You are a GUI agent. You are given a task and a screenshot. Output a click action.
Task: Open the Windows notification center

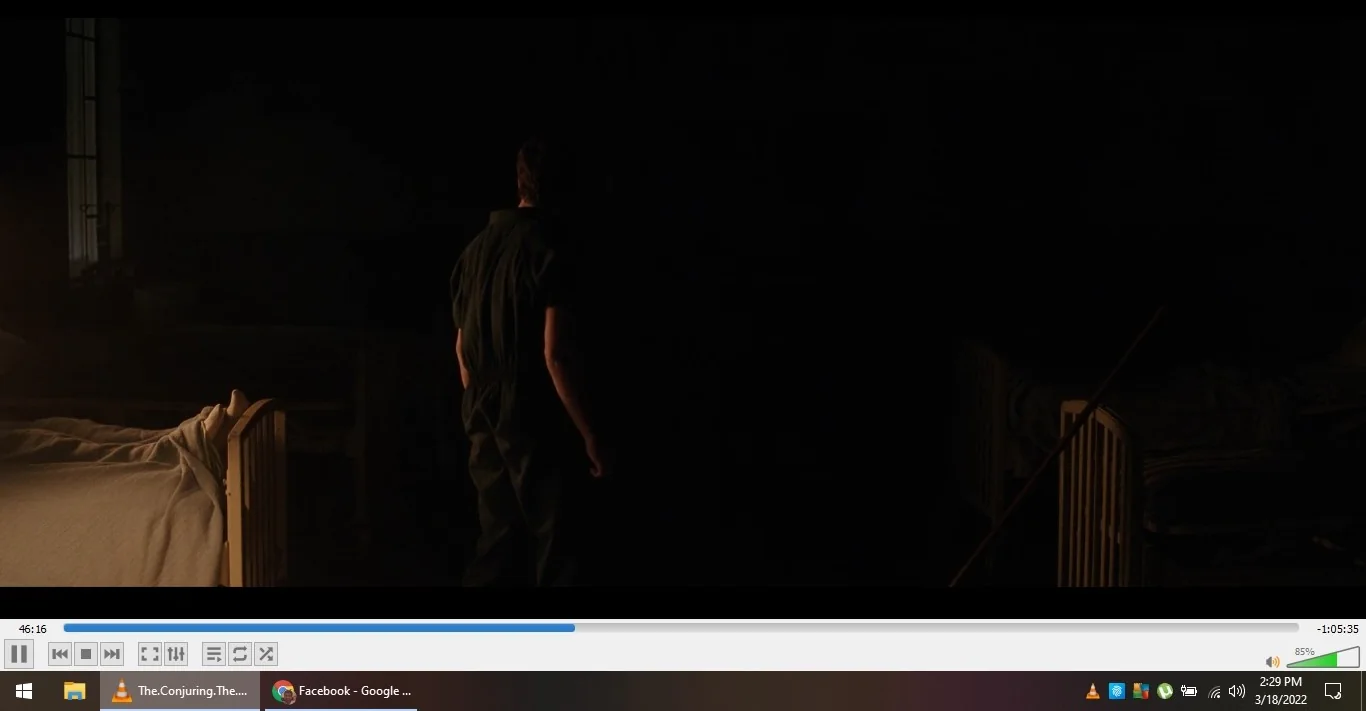(1333, 691)
